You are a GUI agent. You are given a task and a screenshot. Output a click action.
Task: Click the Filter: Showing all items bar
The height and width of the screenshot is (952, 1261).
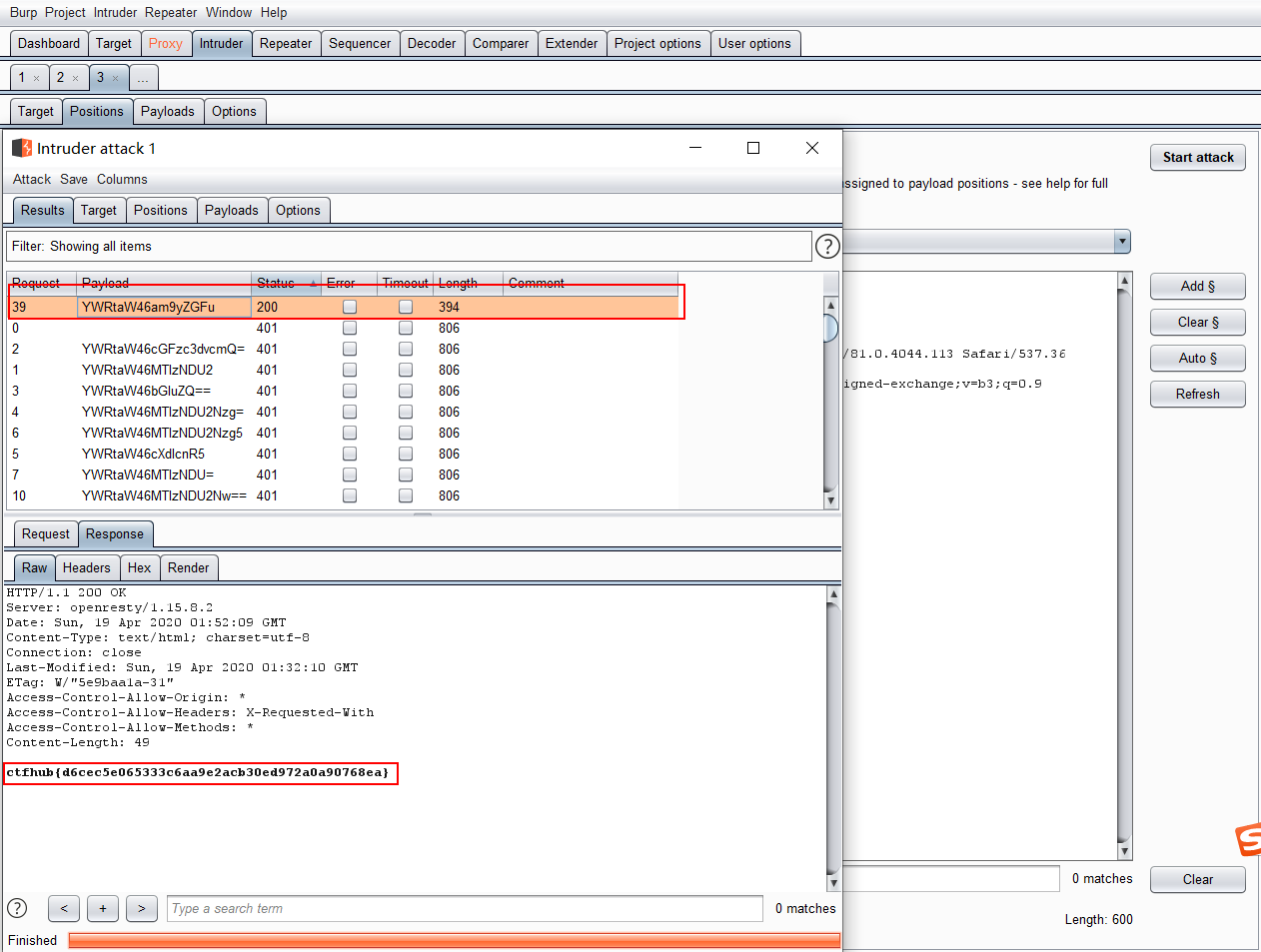point(409,246)
